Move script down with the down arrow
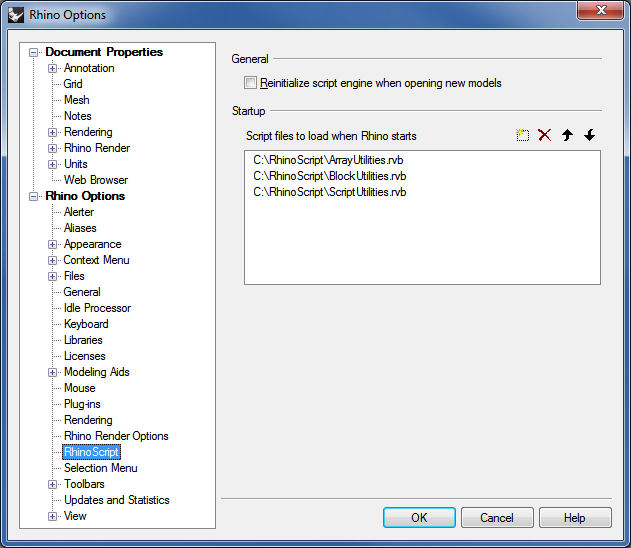Image resolution: width=631 pixels, height=548 pixels. point(590,135)
